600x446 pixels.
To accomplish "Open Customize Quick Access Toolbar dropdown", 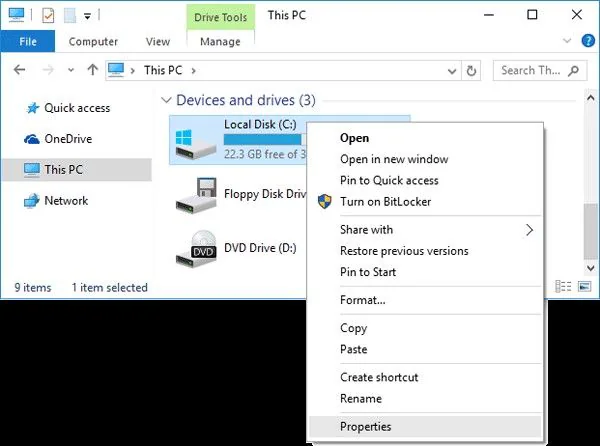I will tap(87, 16).
